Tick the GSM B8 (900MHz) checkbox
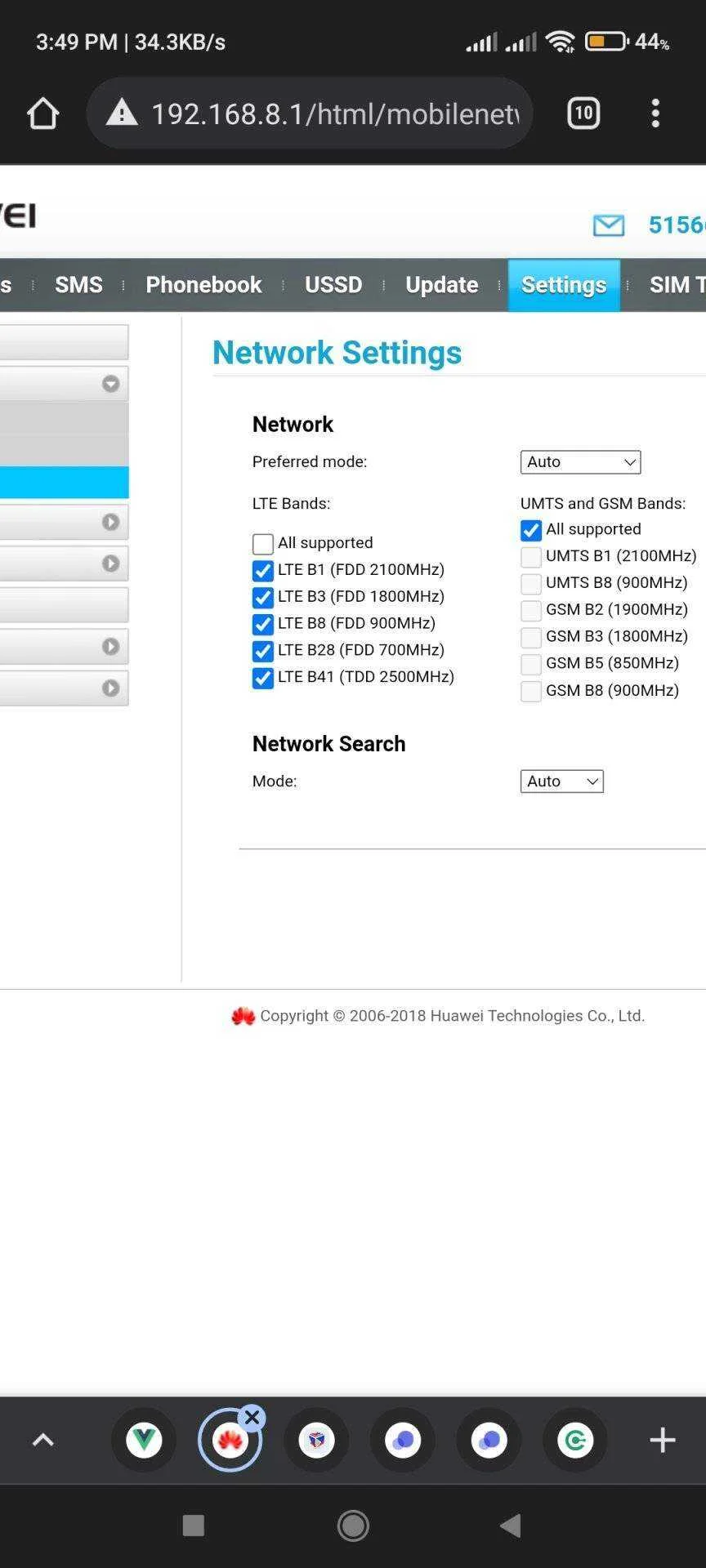 [x=531, y=692]
